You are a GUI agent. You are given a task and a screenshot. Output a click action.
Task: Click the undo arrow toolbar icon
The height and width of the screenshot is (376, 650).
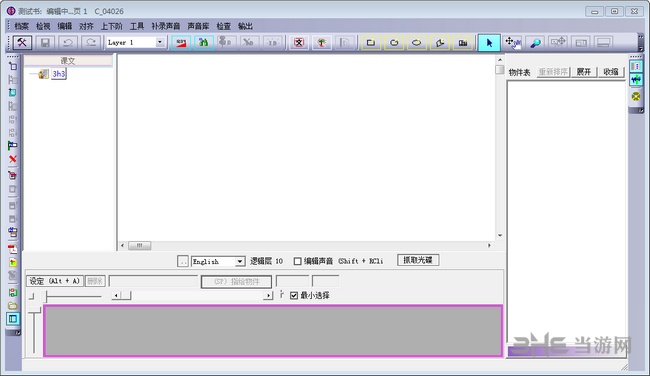68,42
